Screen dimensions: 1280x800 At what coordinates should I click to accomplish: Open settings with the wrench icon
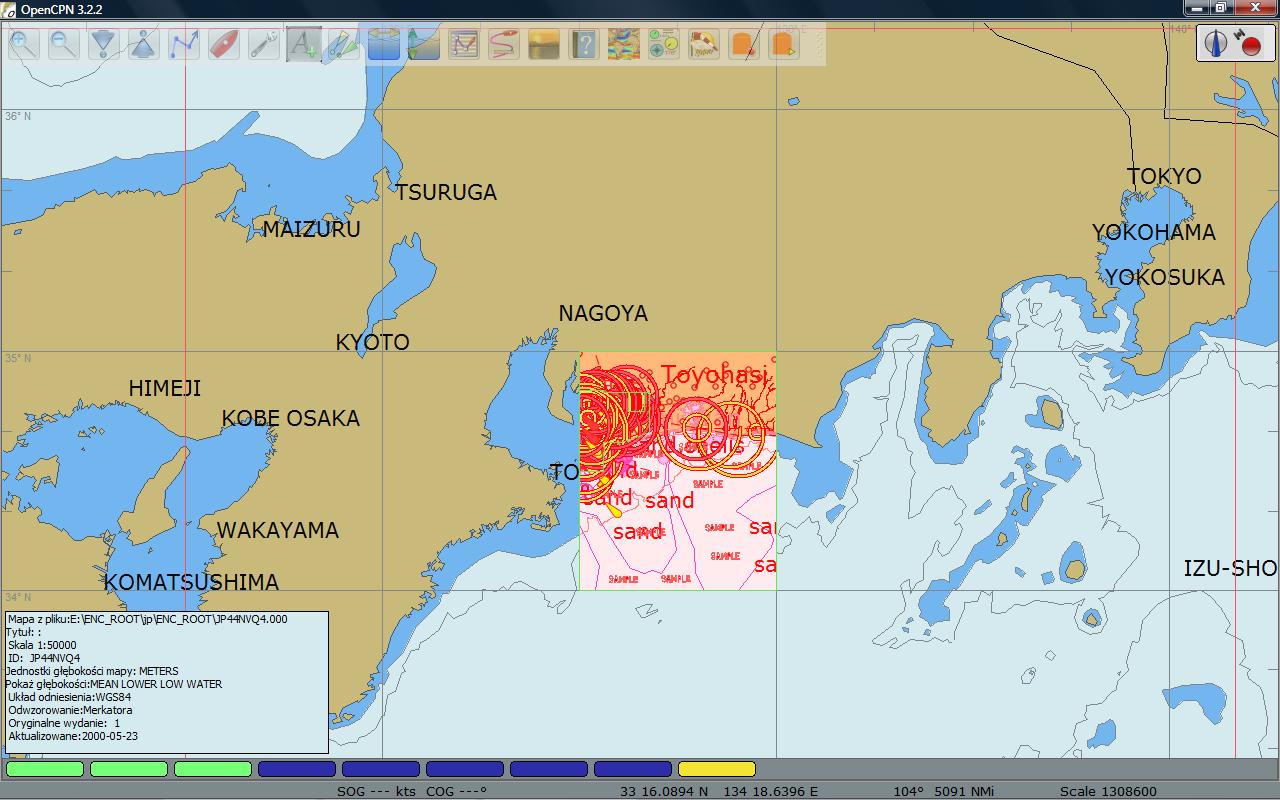pyautogui.click(x=264, y=44)
